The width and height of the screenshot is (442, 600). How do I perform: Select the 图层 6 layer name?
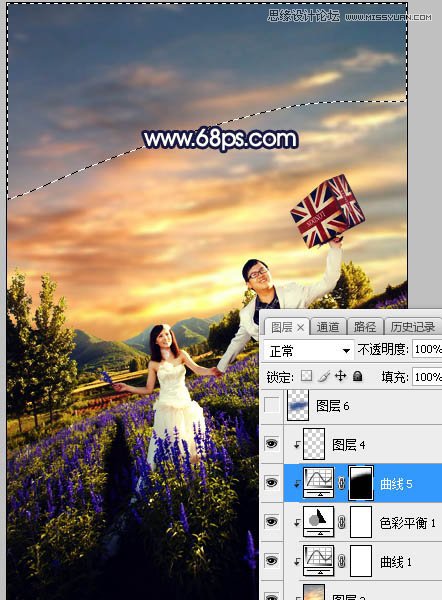(x=333, y=406)
